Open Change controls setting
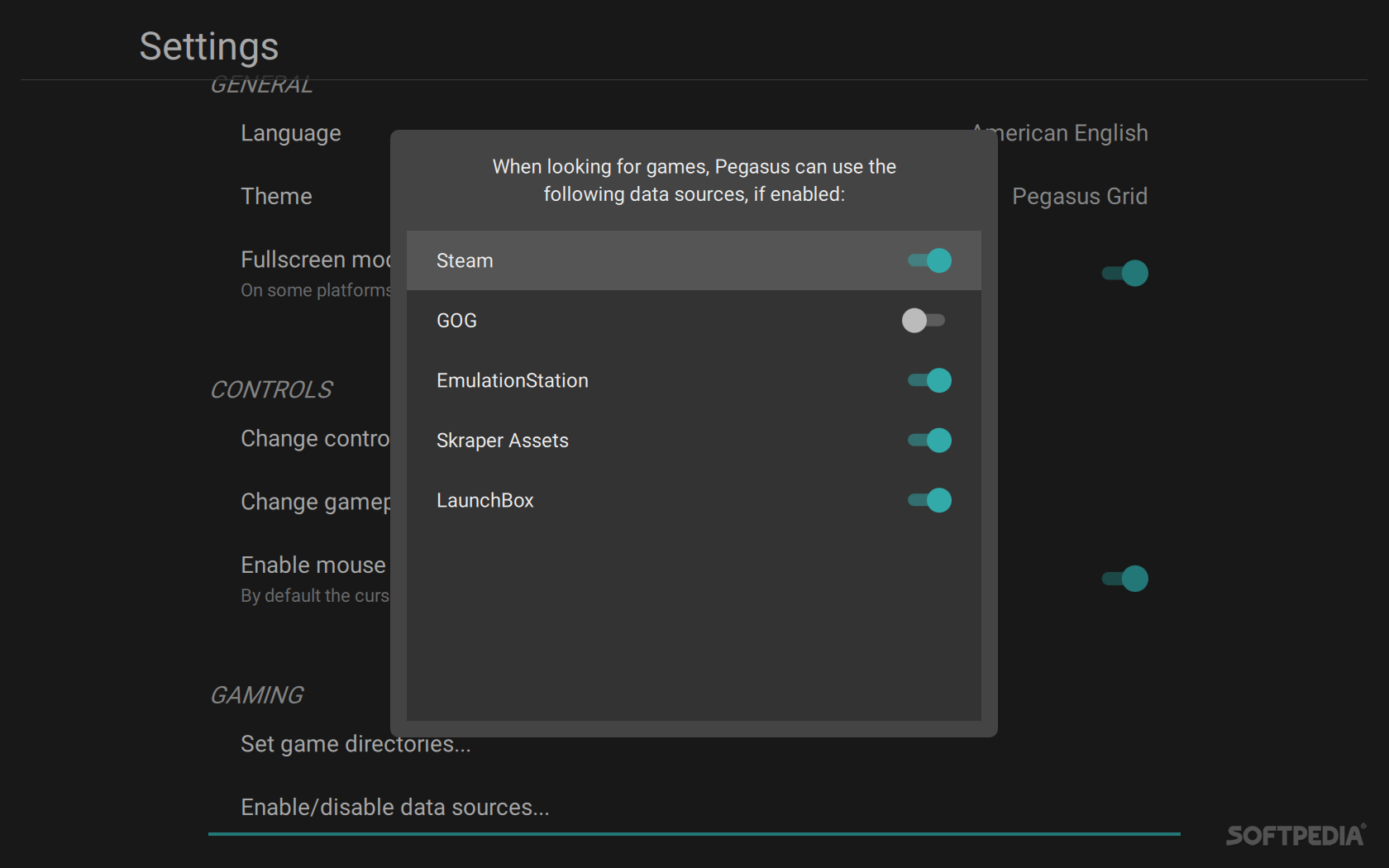 click(315, 438)
